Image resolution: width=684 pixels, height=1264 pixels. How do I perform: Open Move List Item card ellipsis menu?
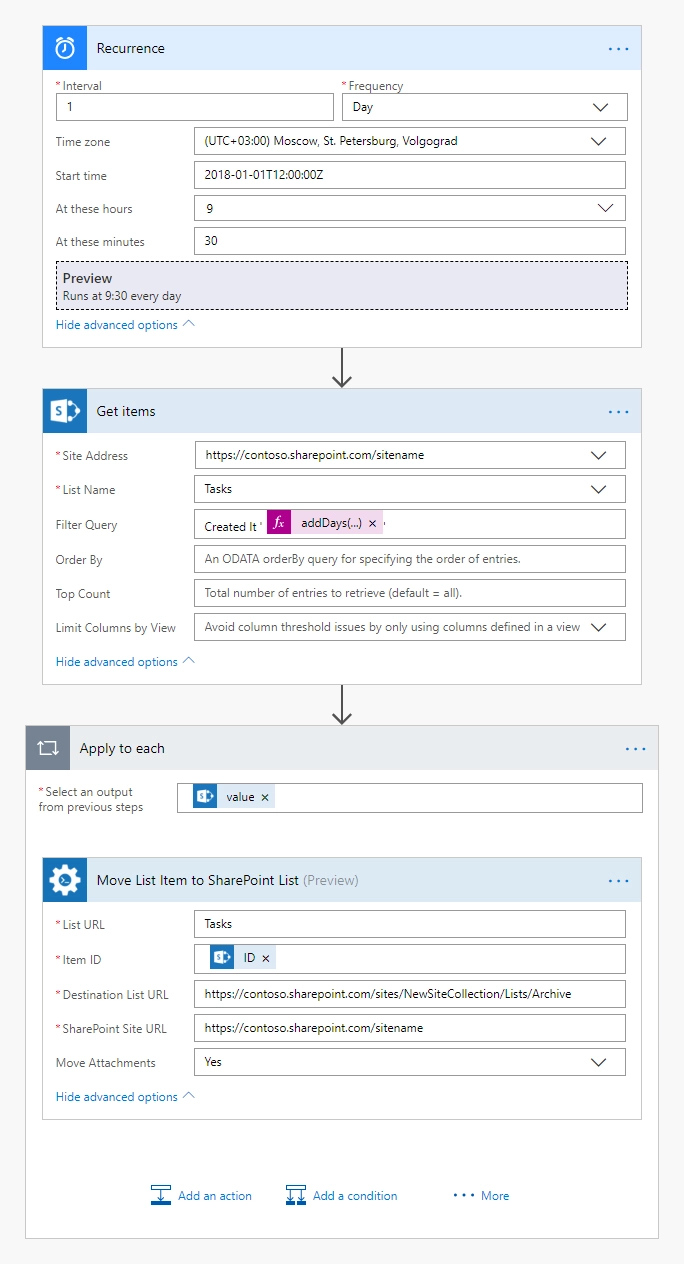[619, 881]
